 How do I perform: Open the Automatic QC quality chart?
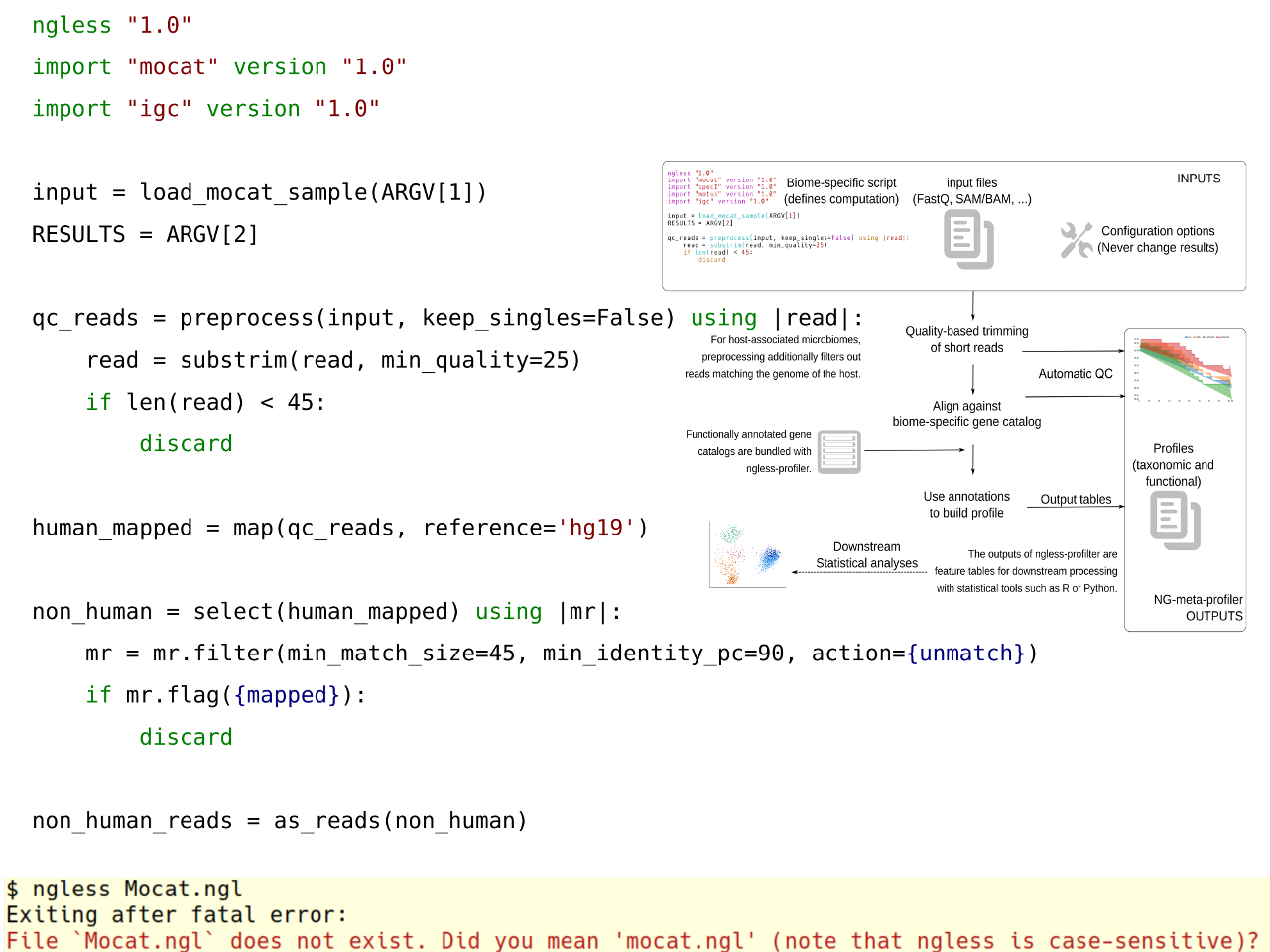pos(1183,367)
